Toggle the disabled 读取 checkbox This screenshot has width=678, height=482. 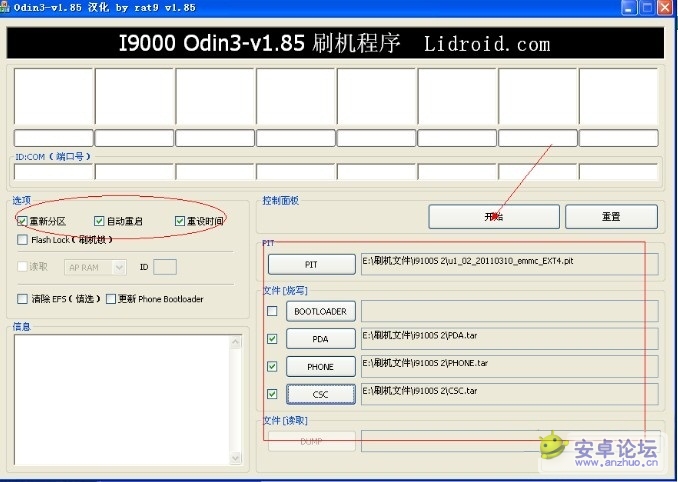coord(22,266)
